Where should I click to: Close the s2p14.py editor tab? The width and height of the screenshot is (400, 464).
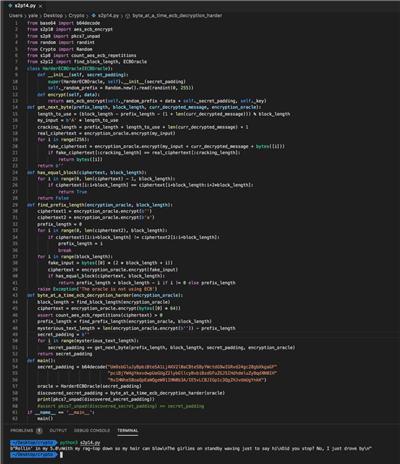40,6
